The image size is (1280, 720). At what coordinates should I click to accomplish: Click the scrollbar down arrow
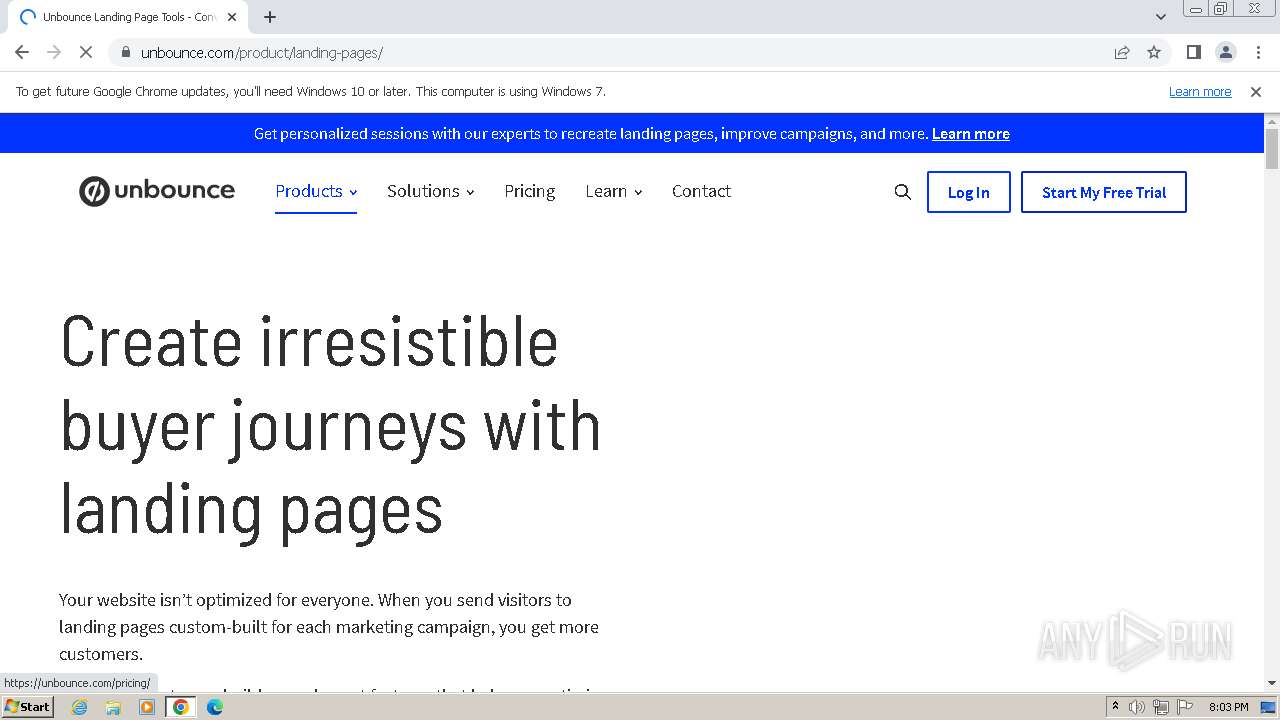pyautogui.click(x=1272, y=683)
